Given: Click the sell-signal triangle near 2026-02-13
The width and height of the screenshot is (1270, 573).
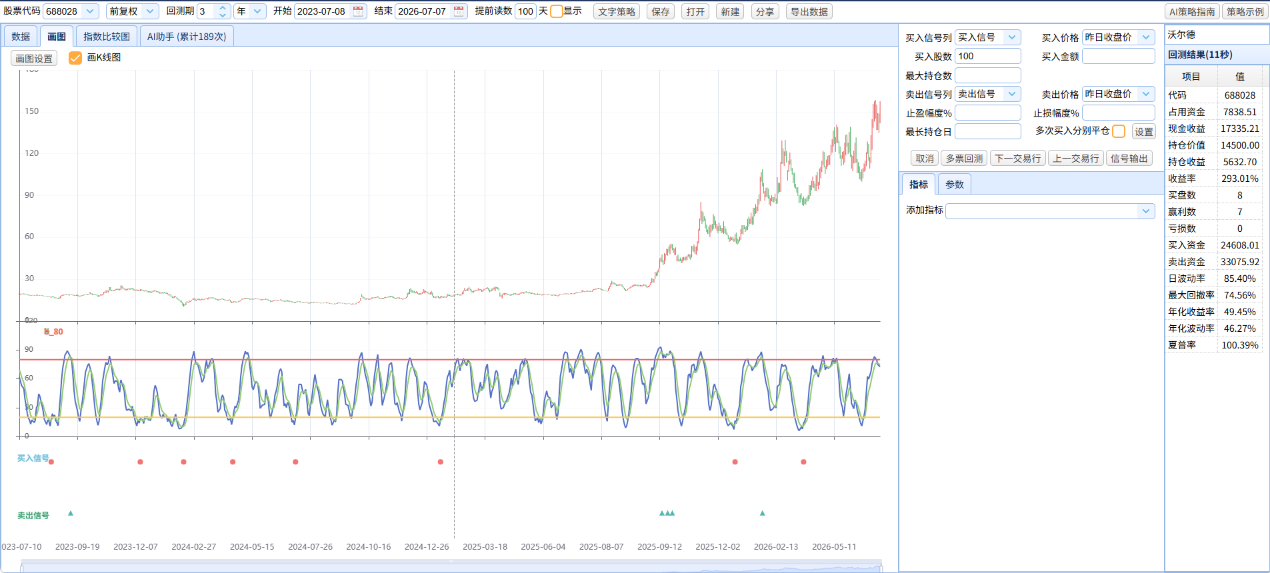Looking at the screenshot, I should (762, 513).
